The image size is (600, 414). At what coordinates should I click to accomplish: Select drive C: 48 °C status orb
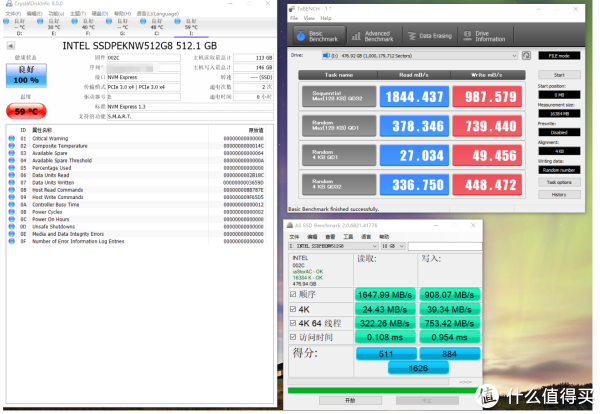[143, 21]
